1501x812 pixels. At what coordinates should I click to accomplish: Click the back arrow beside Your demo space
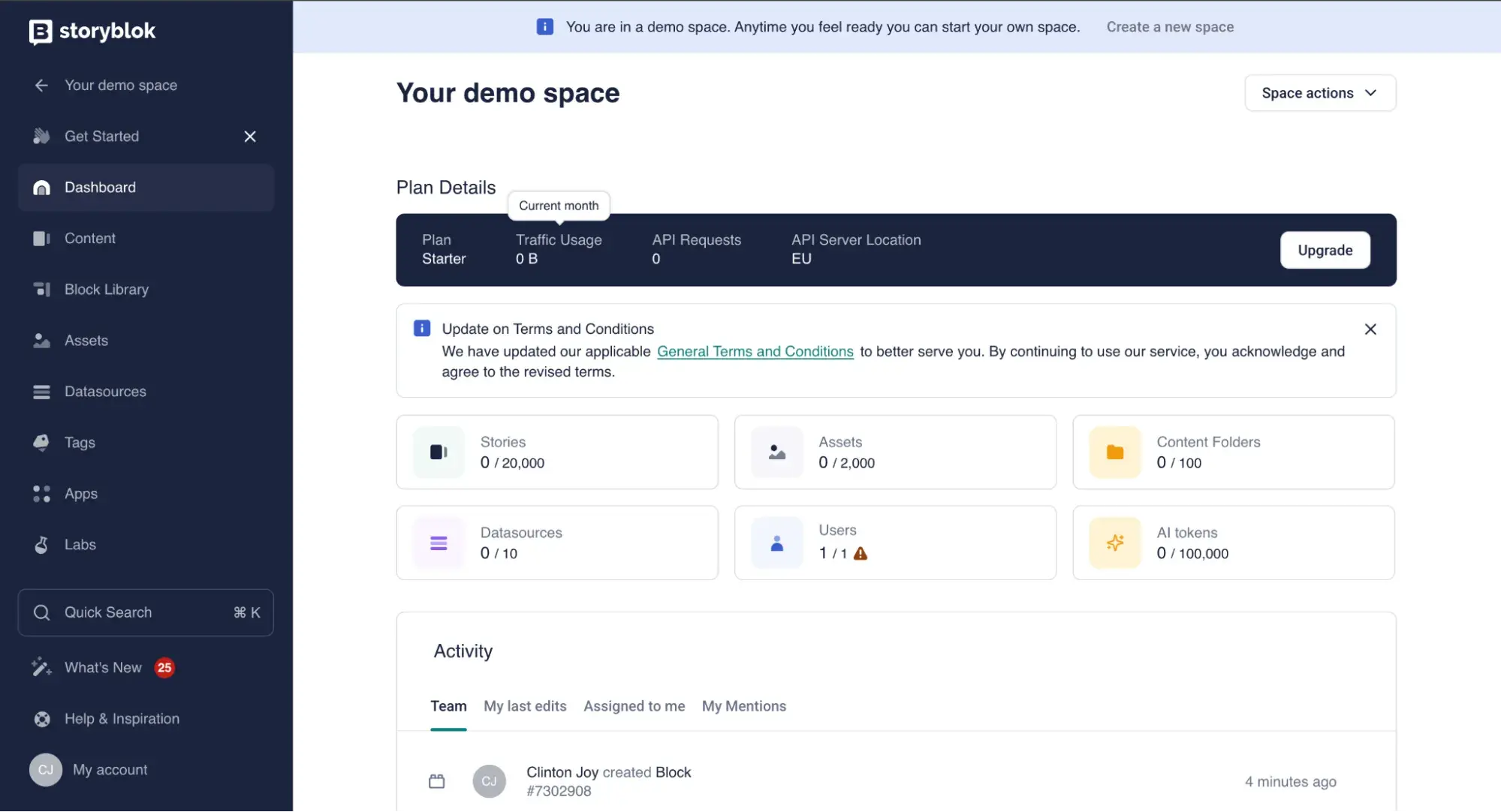click(41, 86)
